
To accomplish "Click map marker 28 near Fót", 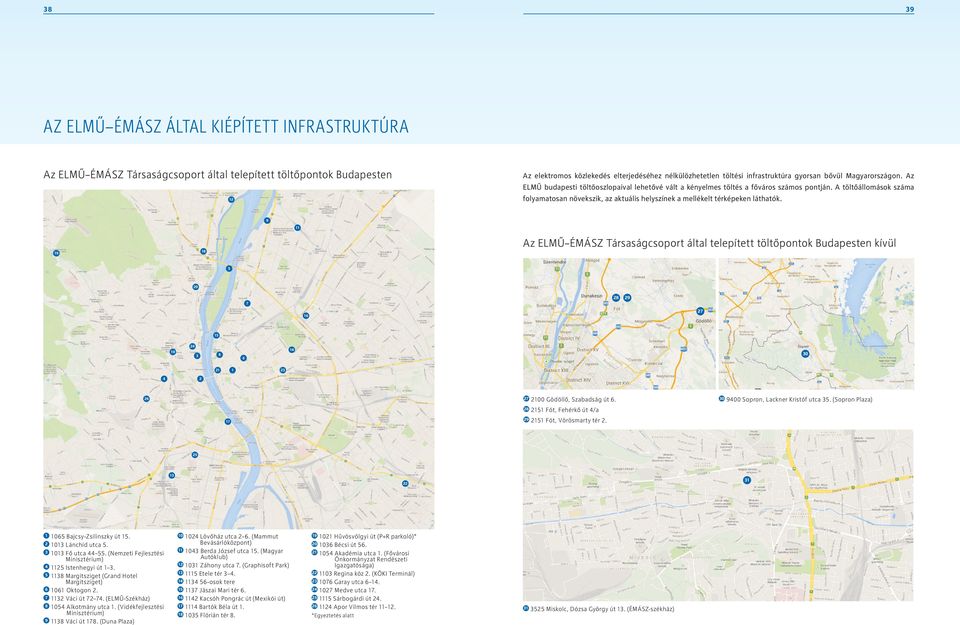I will (x=616, y=298).
